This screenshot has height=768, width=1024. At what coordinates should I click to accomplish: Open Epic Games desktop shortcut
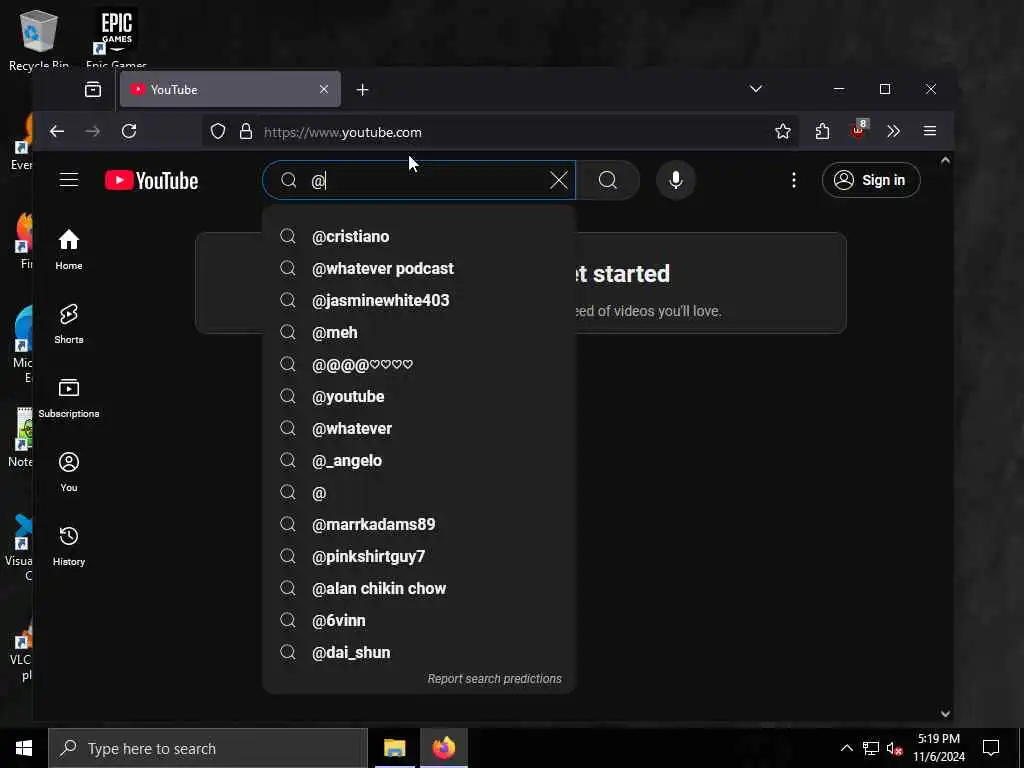pyautogui.click(x=116, y=38)
